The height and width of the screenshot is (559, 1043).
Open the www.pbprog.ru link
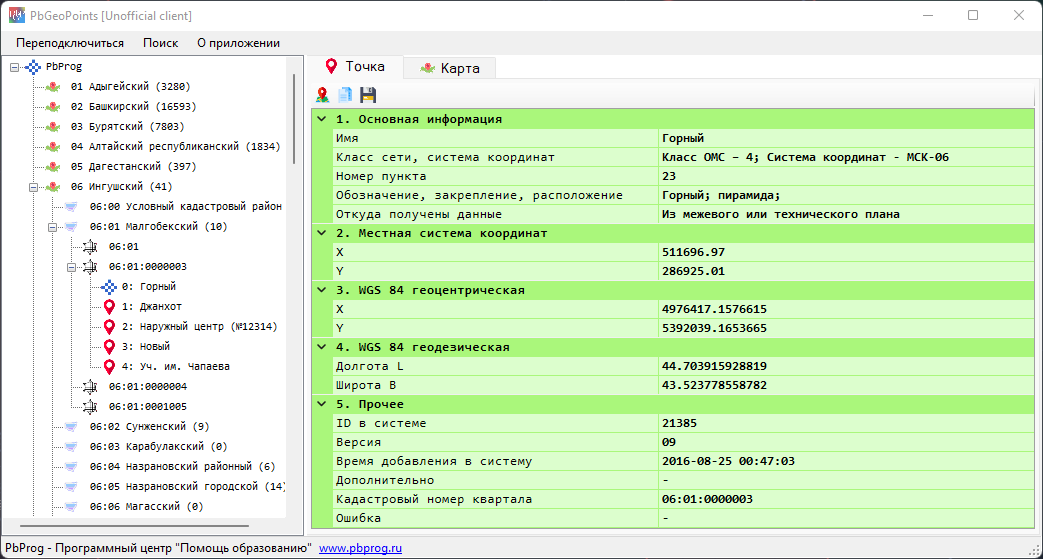pyautogui.click(x=360, y=548)
